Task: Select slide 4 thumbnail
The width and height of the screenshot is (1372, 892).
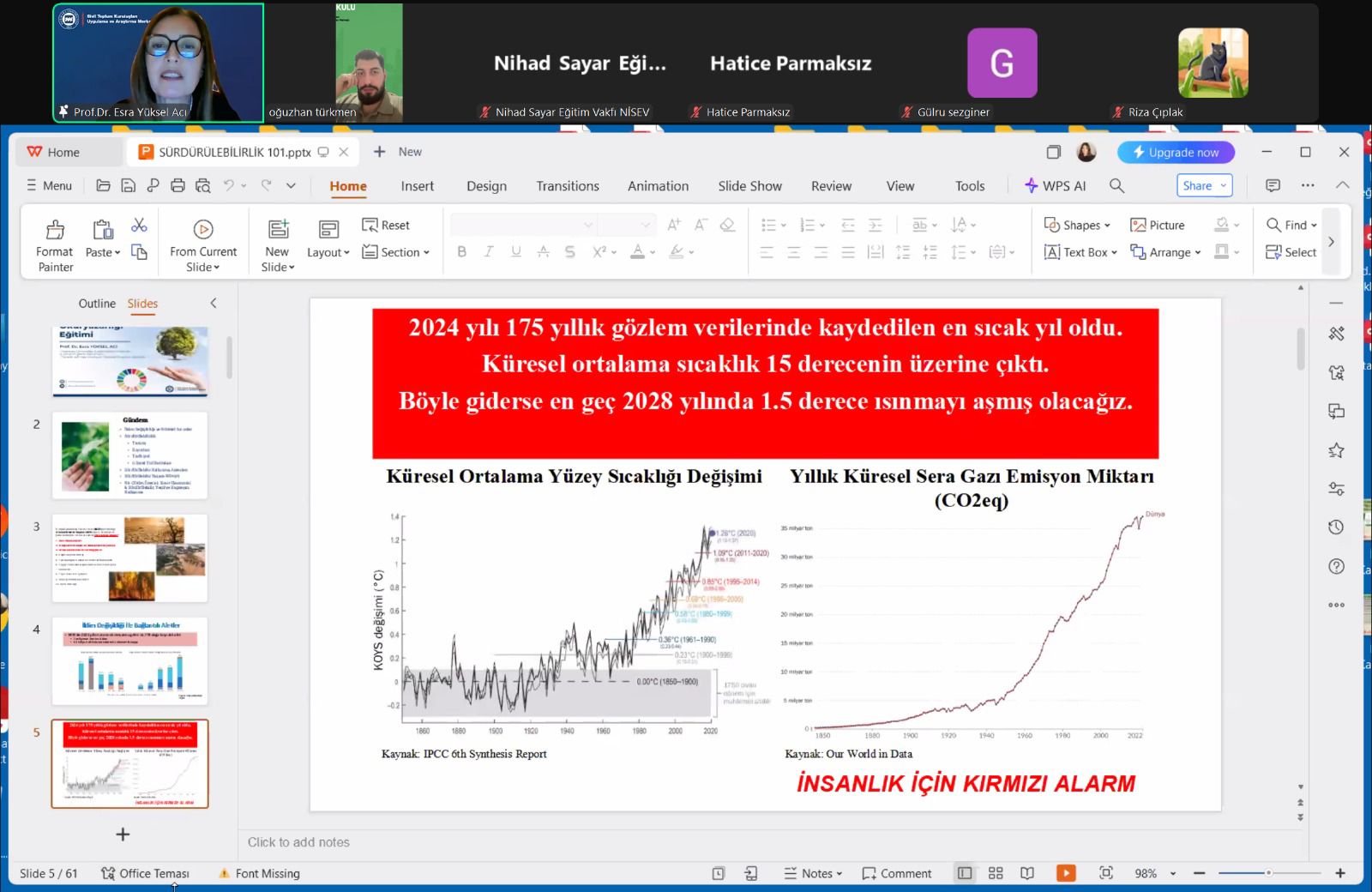Action: (129, 660)
